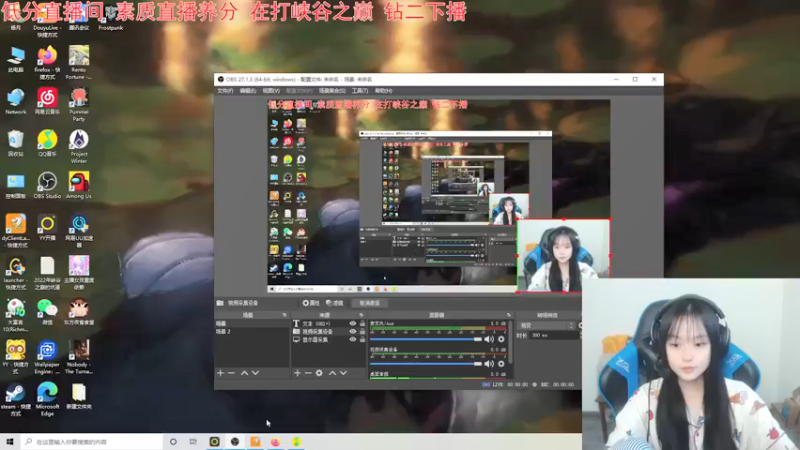Move scene down in the scenes list
Image resolution: width=800 pixels, height=450 pixels.
click(256, 373)
